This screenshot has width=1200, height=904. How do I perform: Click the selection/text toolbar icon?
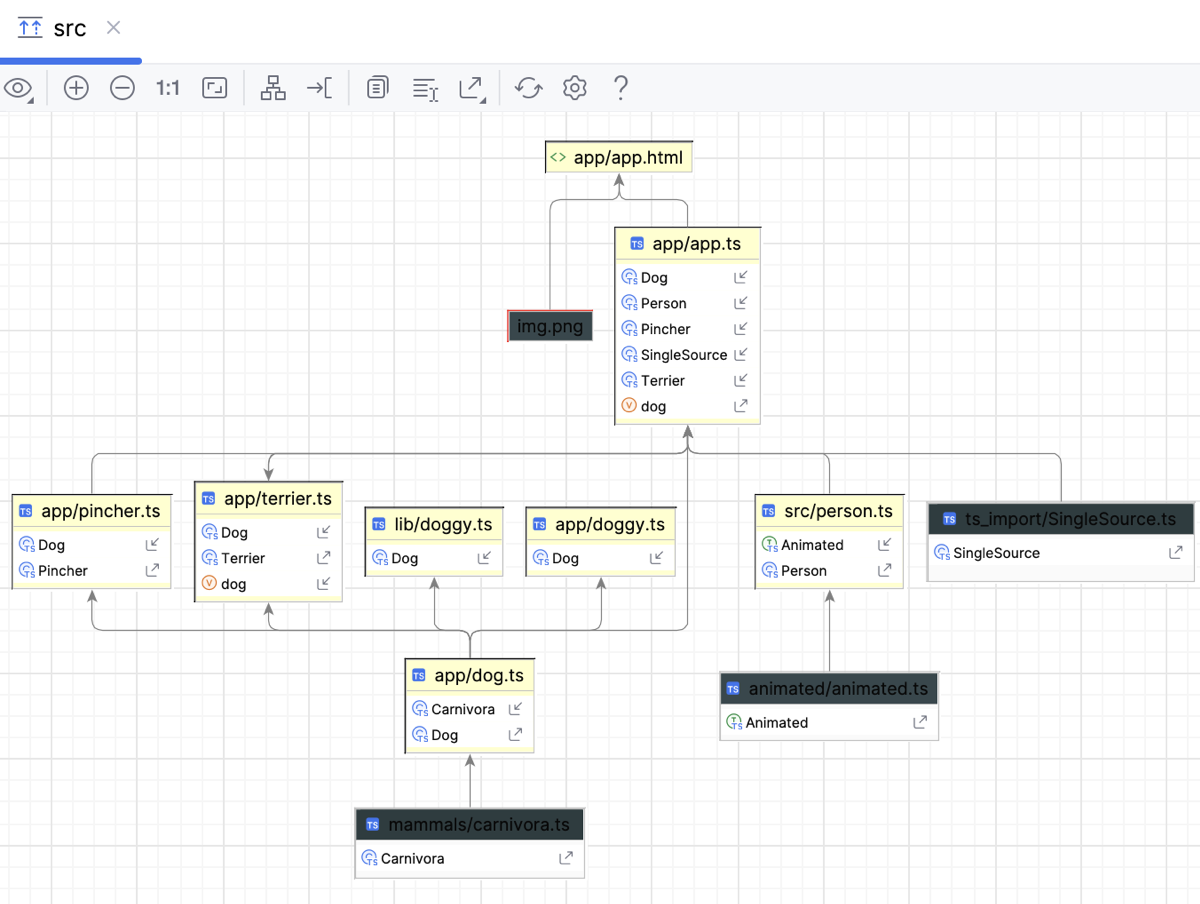coord(426,89)
